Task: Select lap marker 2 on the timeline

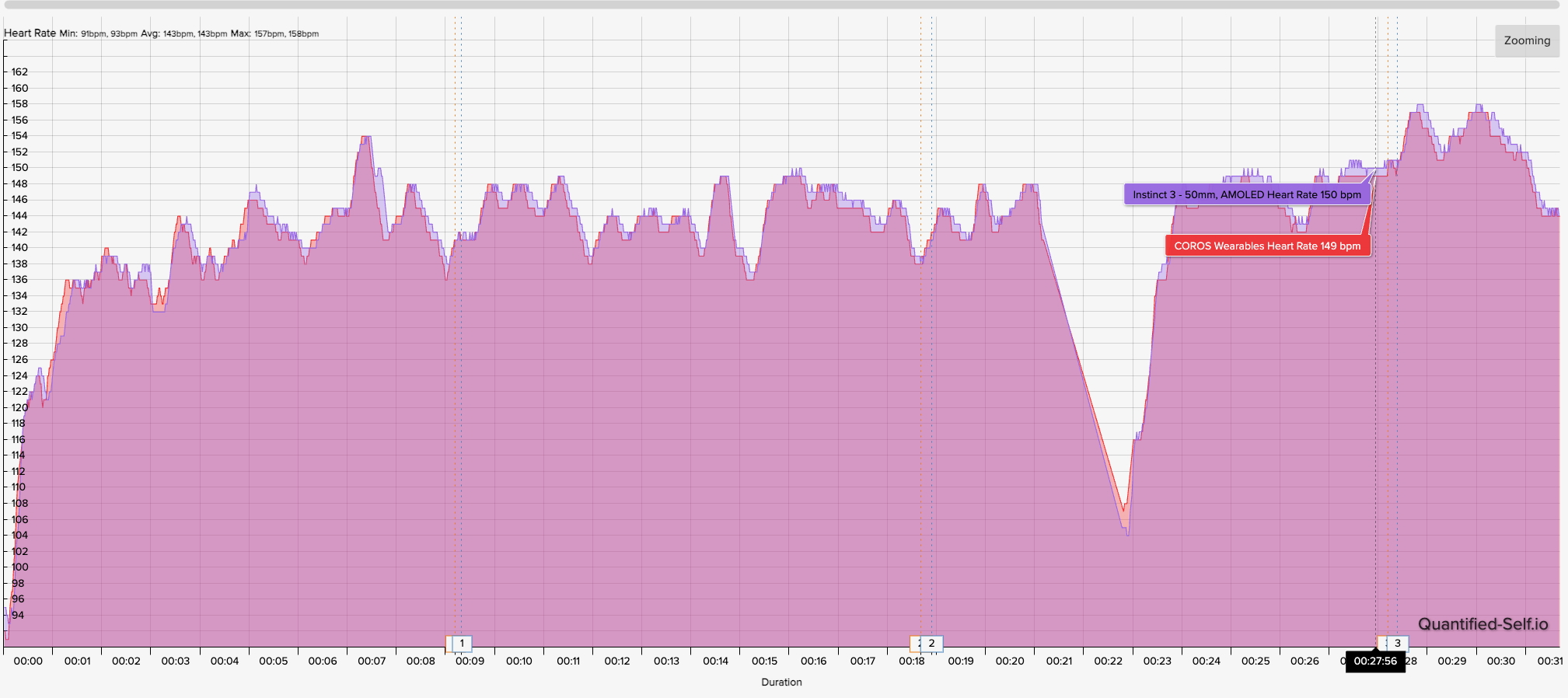Action: point(931,643)
